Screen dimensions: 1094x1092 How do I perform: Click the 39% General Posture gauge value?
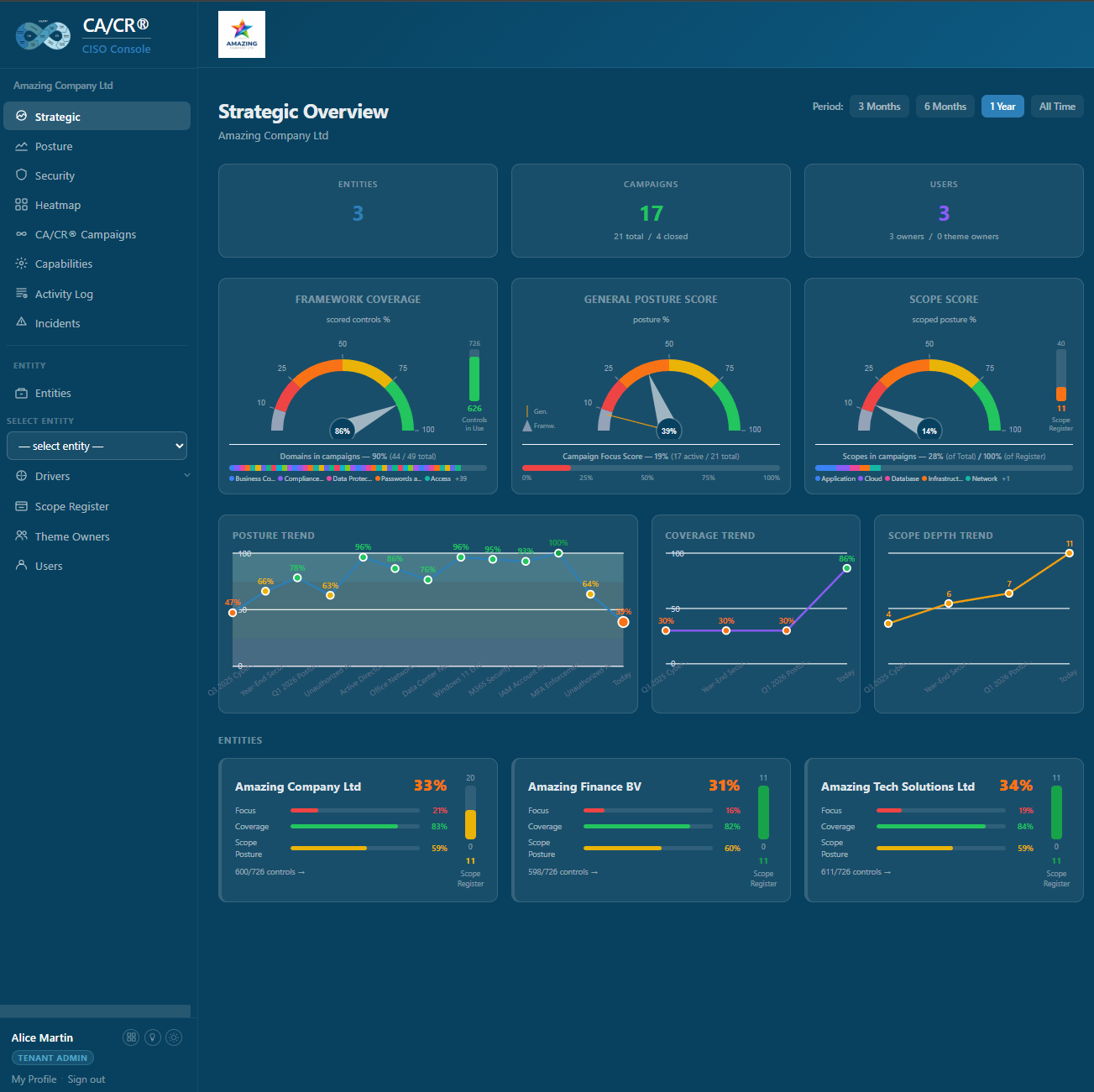pyautogui.click(x=668, y=431)
